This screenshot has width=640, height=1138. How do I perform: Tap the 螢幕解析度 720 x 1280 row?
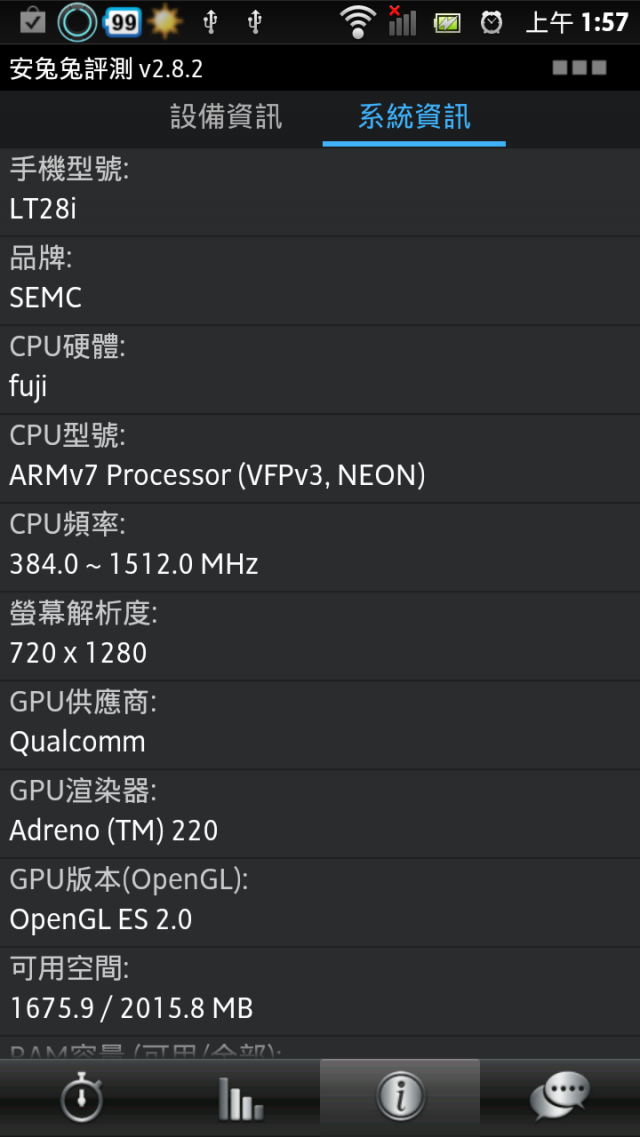[320, 636]
